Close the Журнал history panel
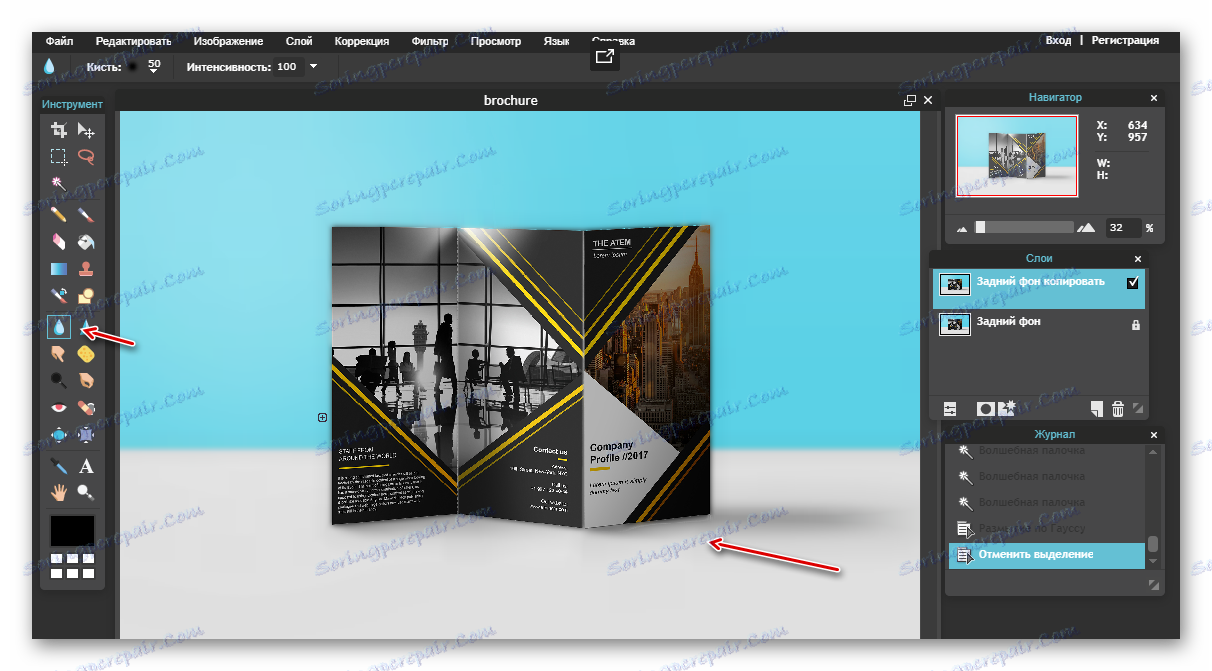This screenshot has height=671, width=1212. 1154,435
